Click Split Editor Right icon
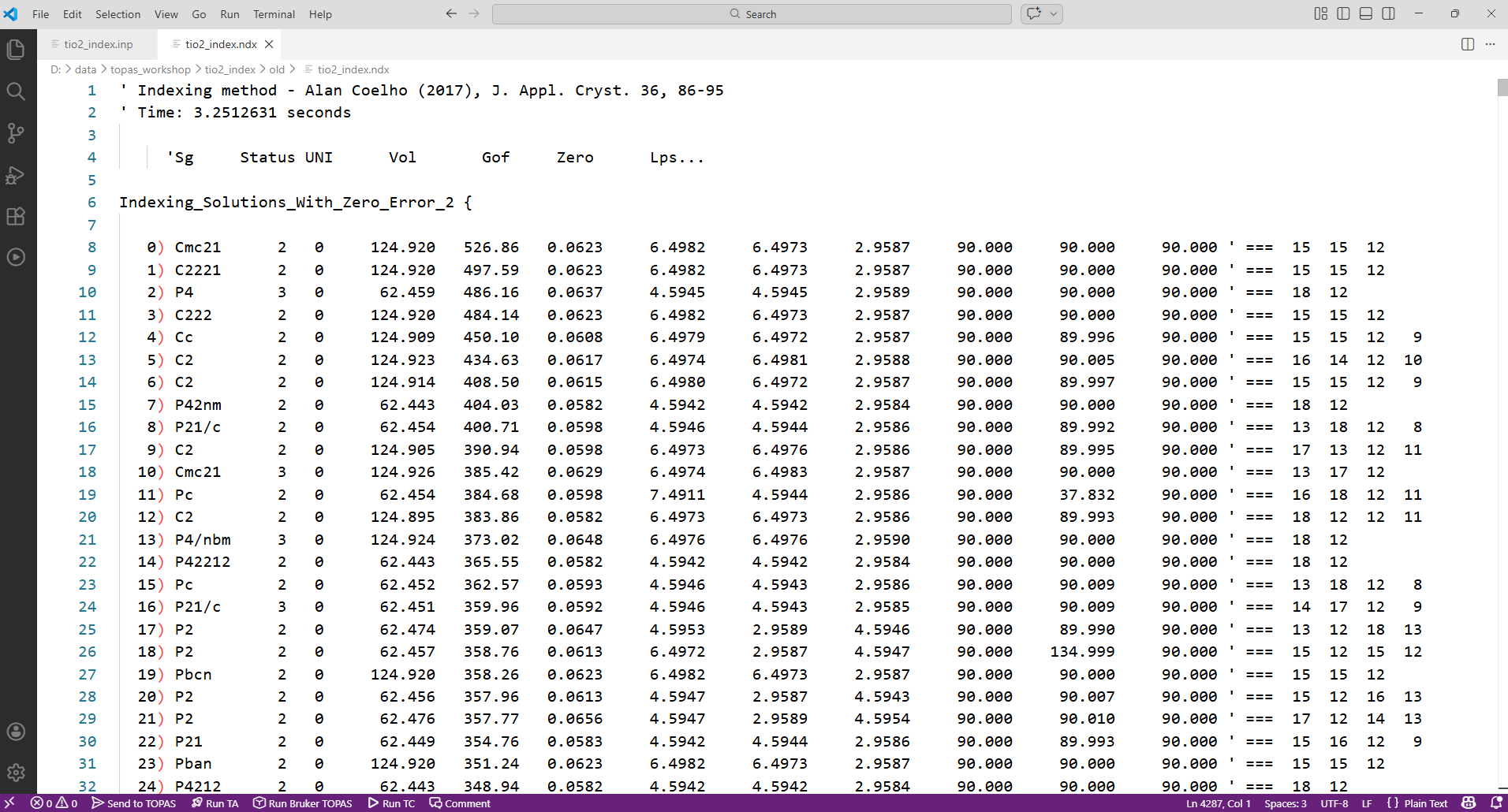This screenshot has width=1508, height=812. pyautogui.click(x=1467, y=44)
